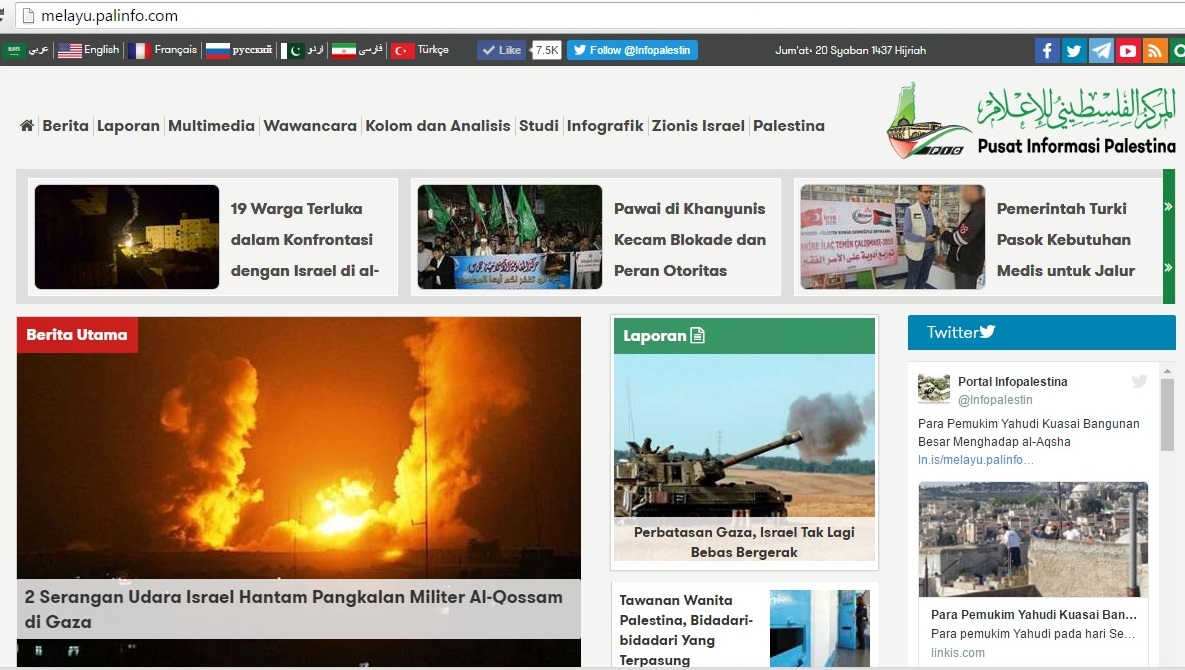This screenshot has width=1185, height=670.
Task: Switch language to Türkçe
Action: [433, 49]
